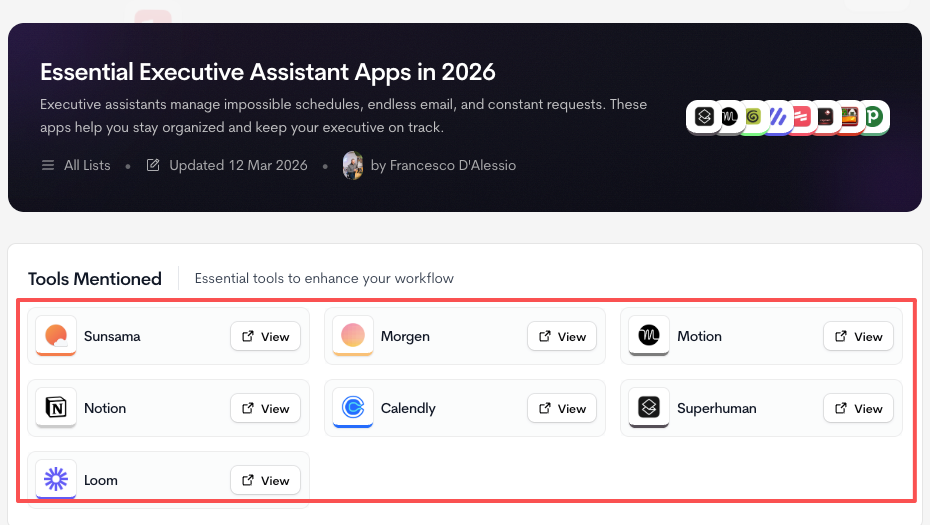Open the Motion View button
The image size is (930, 525).
pos(858,336)
